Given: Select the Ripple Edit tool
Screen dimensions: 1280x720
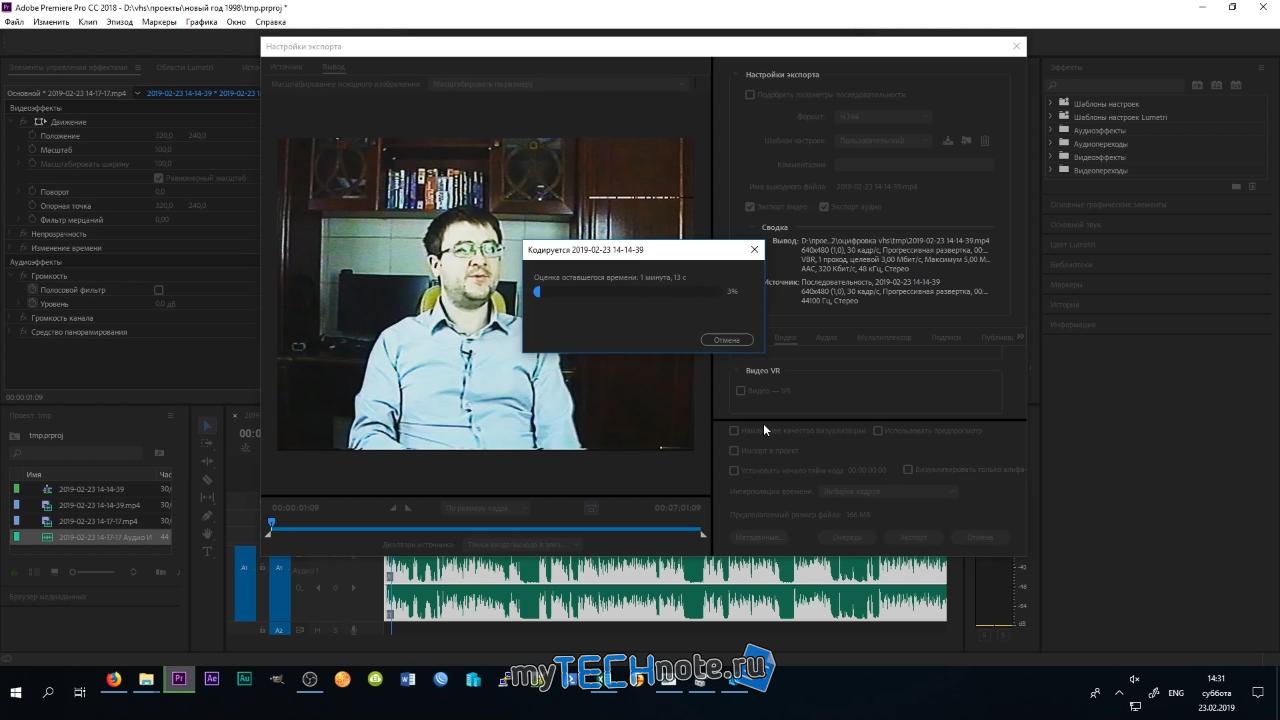Looking at the screenshot, I should point(207,462).
